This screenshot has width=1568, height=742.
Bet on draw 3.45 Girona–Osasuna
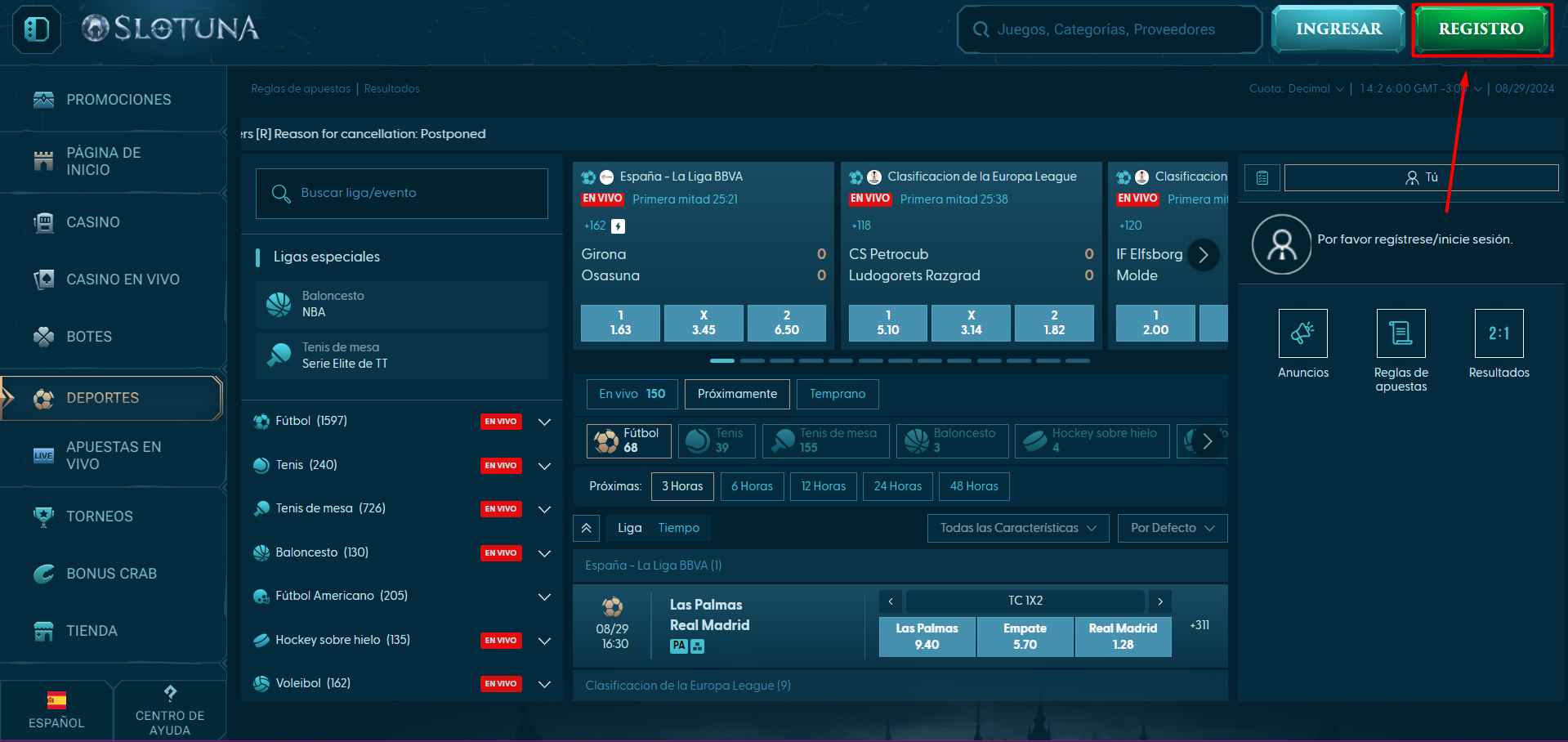[x=704, y=323]
